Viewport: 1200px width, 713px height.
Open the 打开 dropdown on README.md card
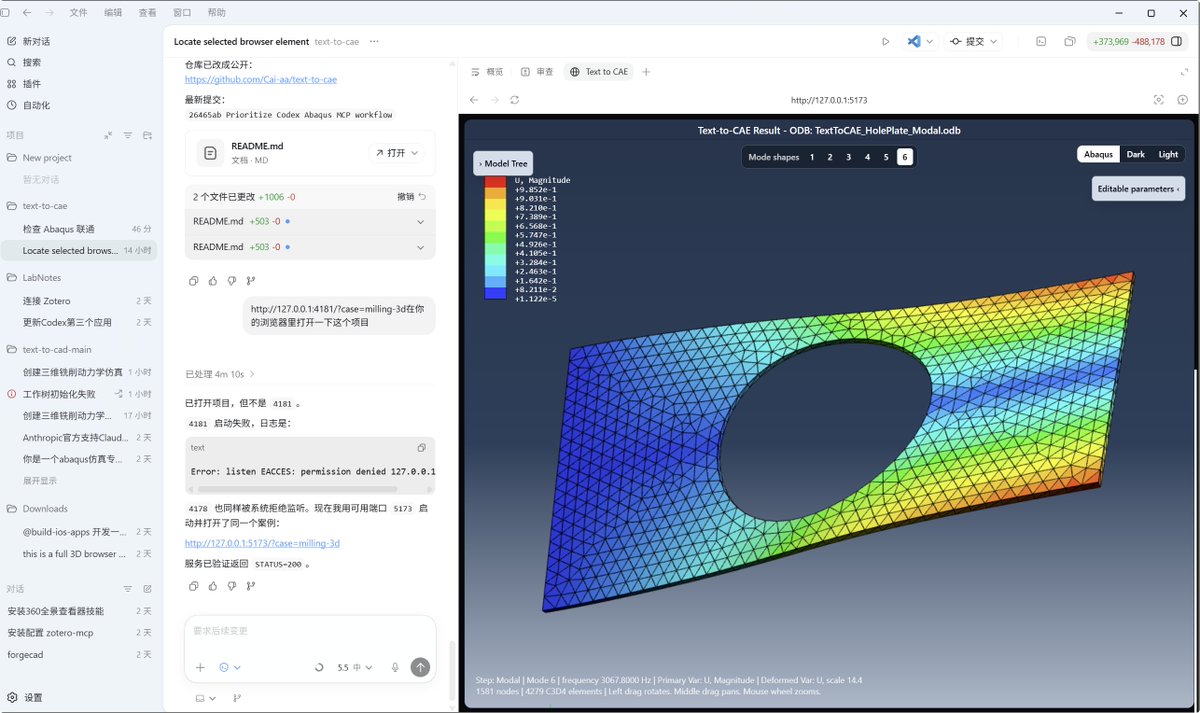(x=397, y=153)
